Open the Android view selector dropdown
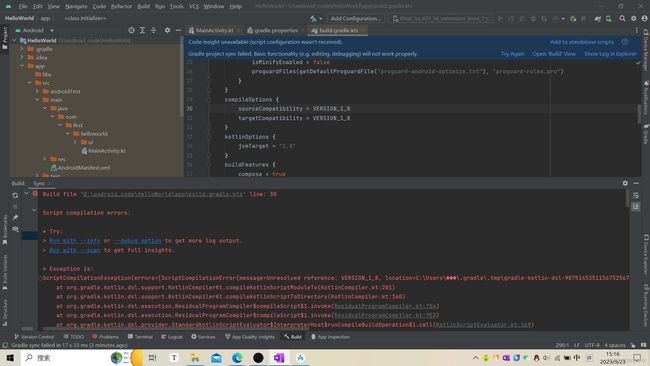The image size is (650, 366). [34, 30]
